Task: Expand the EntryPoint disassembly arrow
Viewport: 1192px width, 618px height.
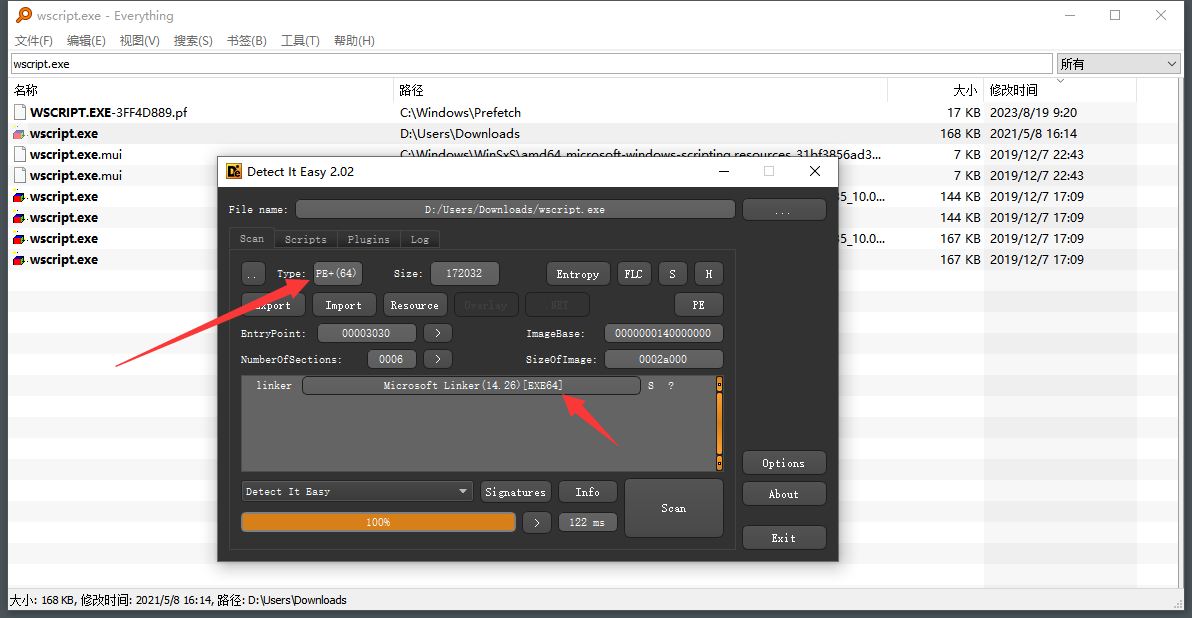Action: click(x=437, y=332)
